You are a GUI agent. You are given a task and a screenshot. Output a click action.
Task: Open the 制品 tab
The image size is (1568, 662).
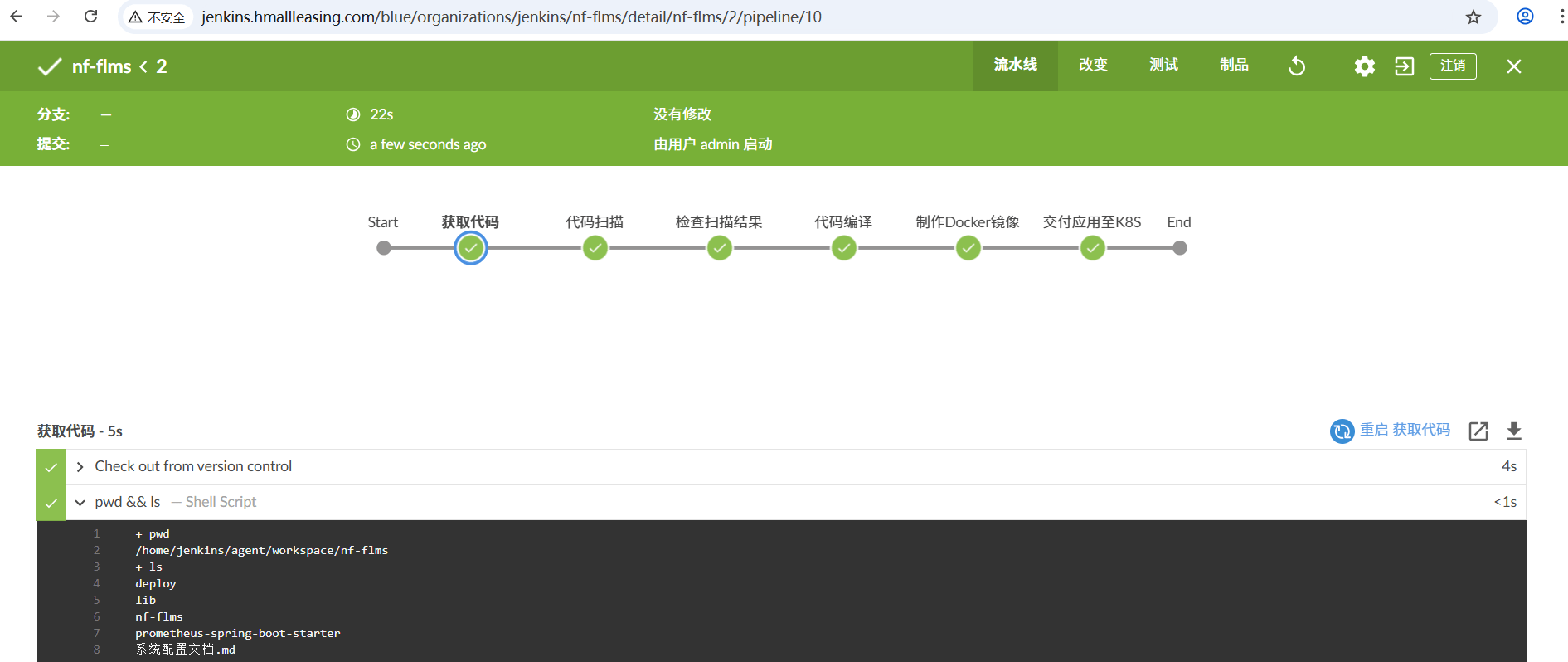[x=1233, y=65]
